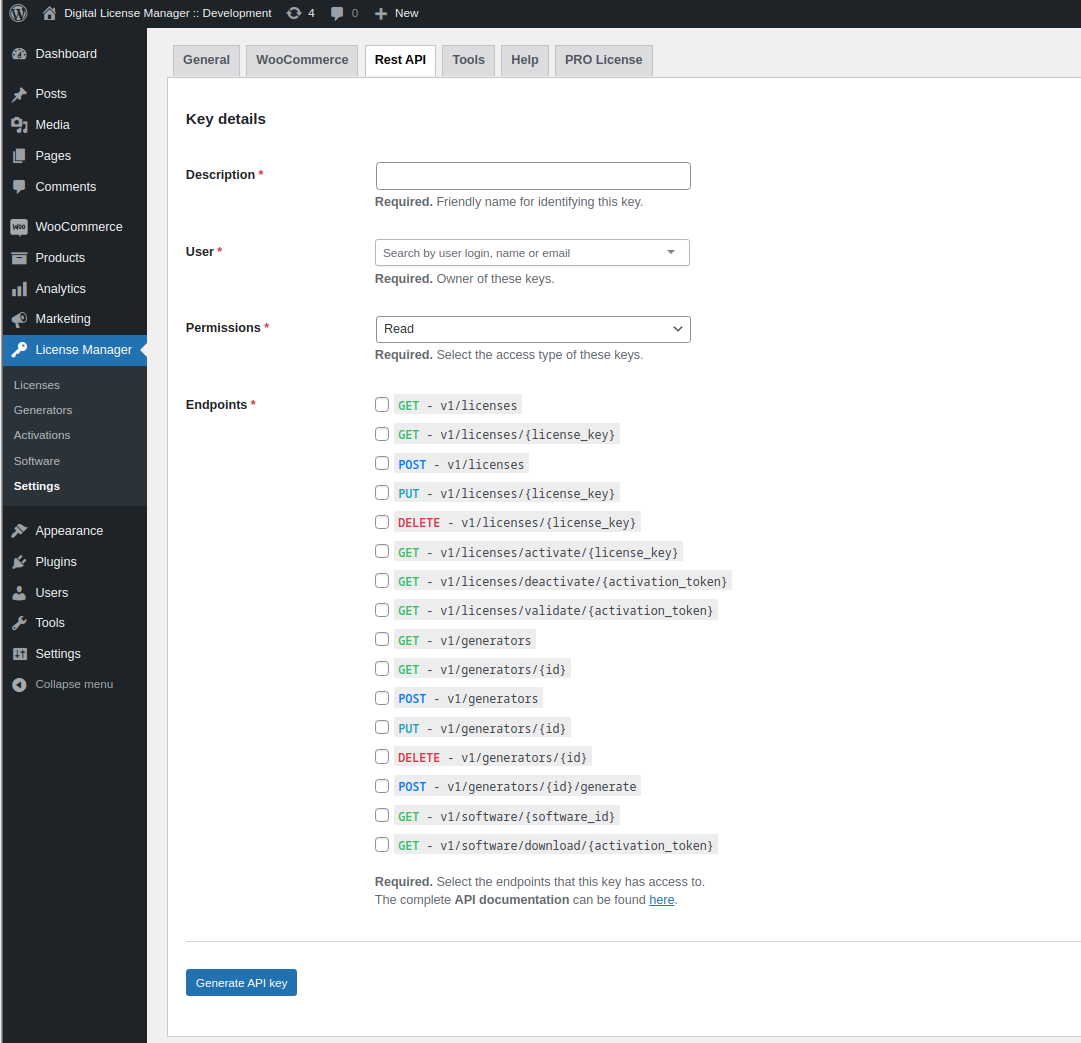The image size is (1081, 1043).
Task: Open the API documentation via the here link
Action: [x=661, y=899]
